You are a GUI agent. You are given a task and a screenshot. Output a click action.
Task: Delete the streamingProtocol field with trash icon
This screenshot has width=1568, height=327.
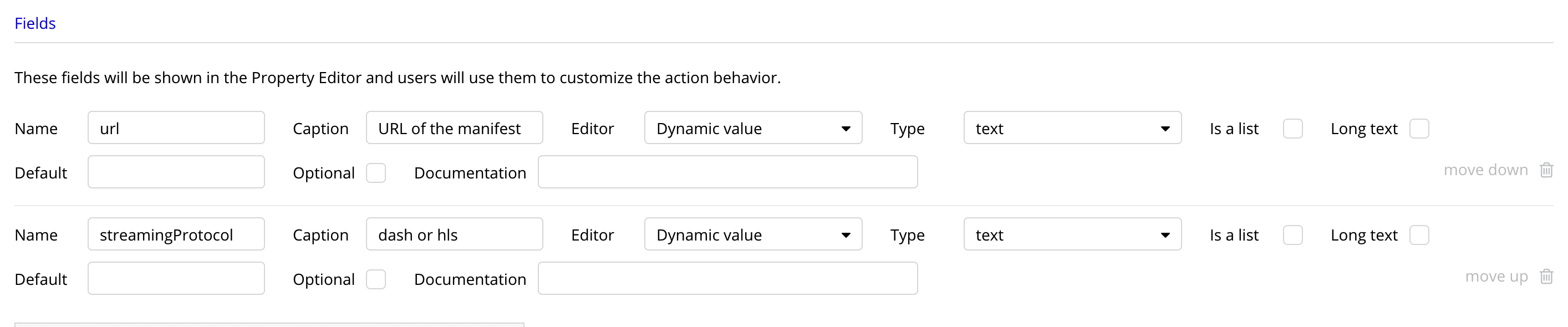[1546, 277]
